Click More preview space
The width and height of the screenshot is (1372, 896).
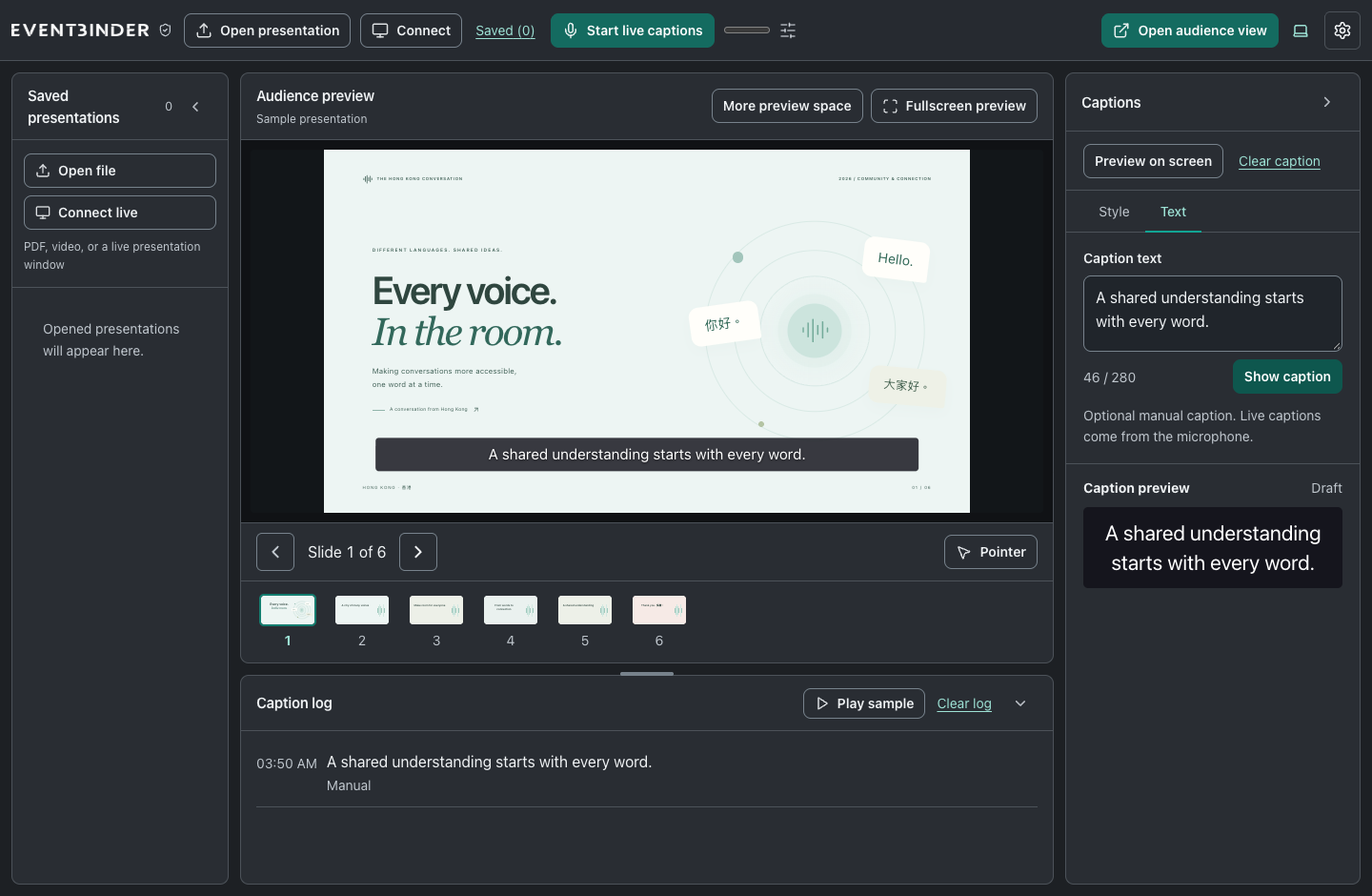pyautogui.click(x=787, y=106)
